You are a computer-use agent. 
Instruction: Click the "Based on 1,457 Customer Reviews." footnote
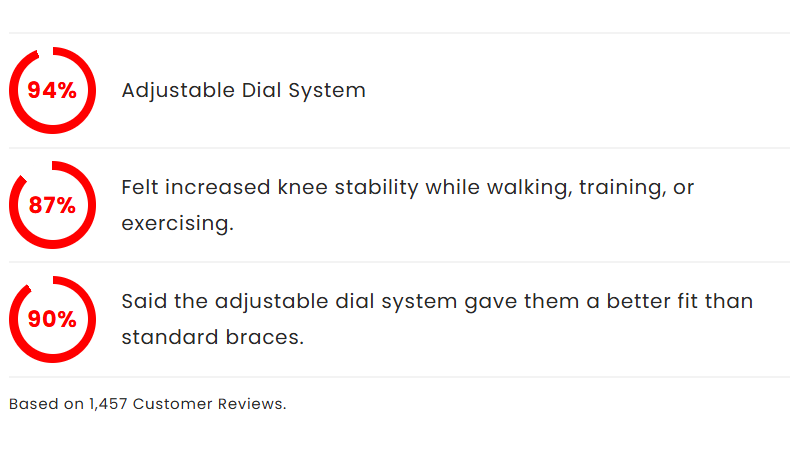[147, 404]
